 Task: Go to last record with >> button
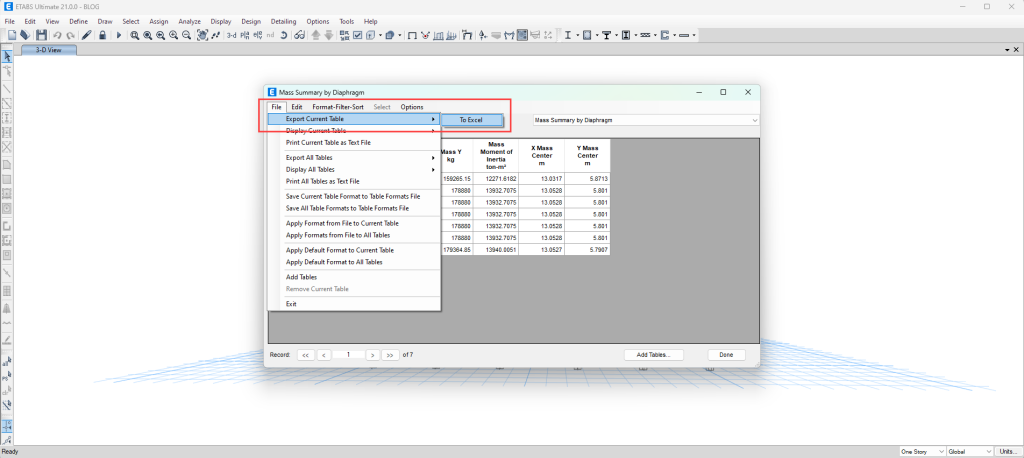pos(390,355)
